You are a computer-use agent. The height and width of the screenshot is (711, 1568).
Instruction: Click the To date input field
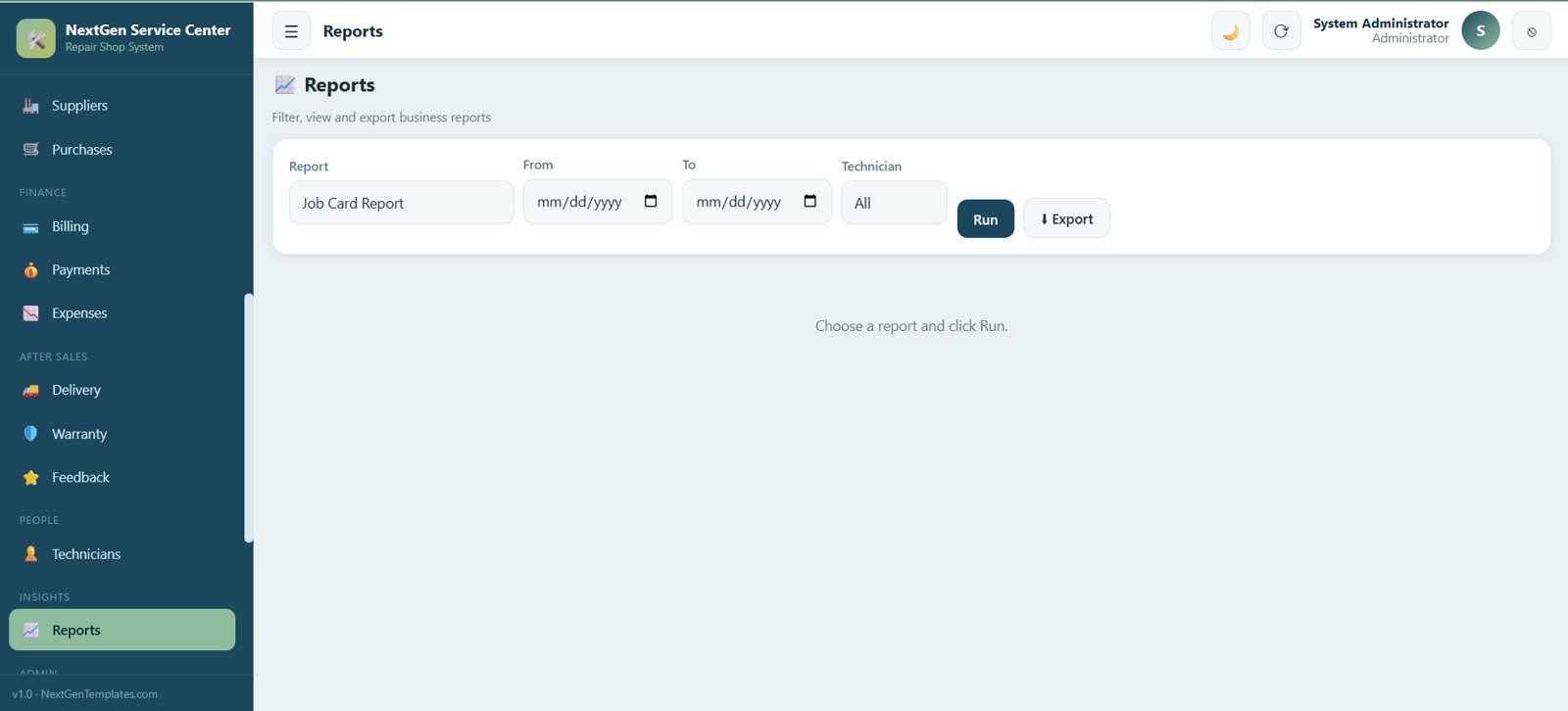coord(758,202)
